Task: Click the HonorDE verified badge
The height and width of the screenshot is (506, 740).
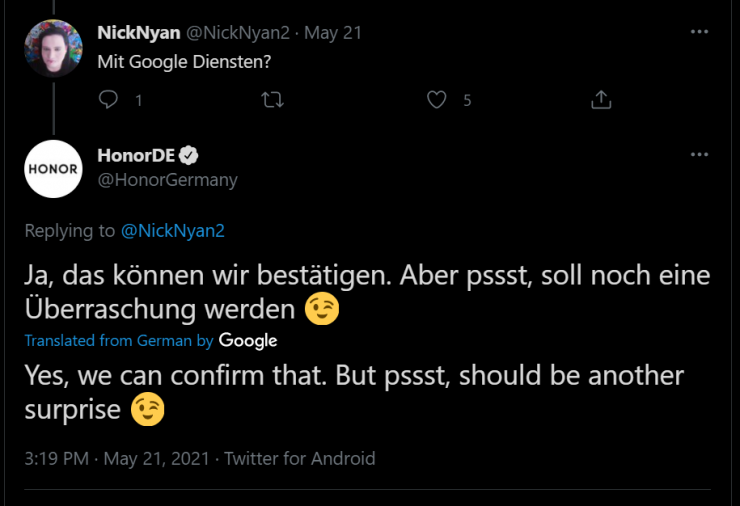Action: [188, 155]
